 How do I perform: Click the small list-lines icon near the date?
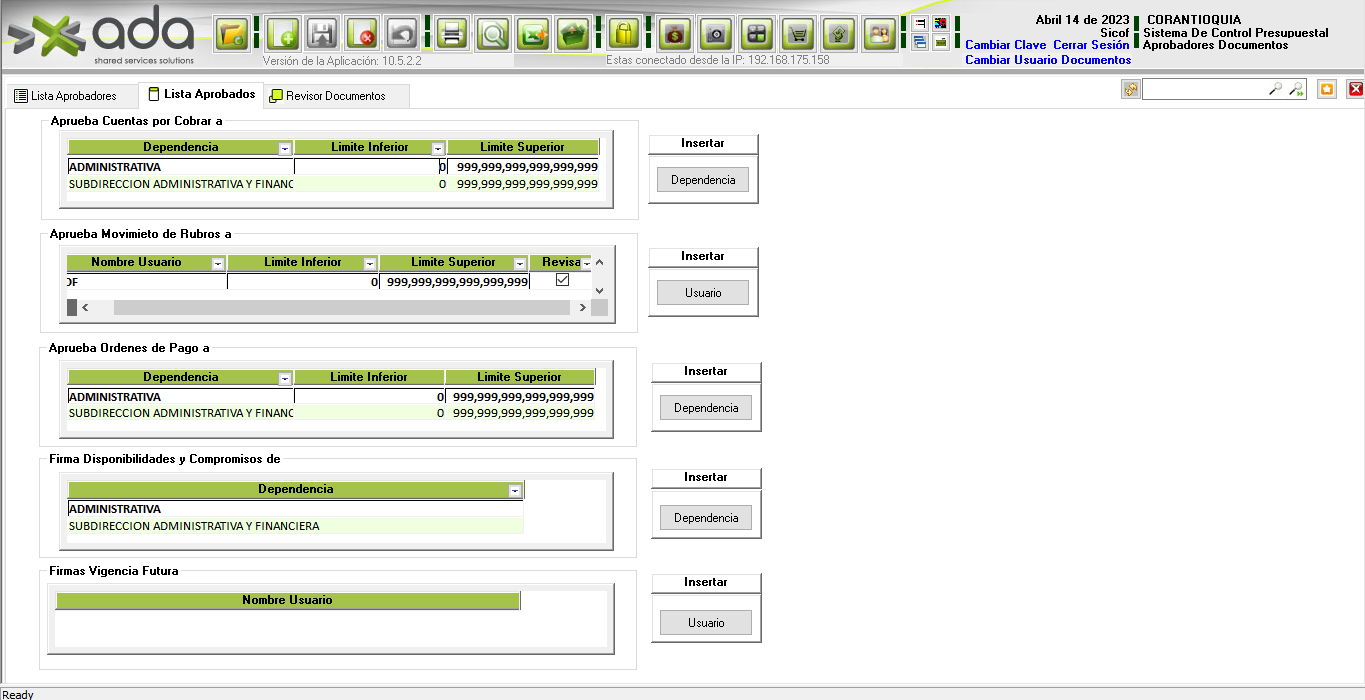tap(919, 23)
